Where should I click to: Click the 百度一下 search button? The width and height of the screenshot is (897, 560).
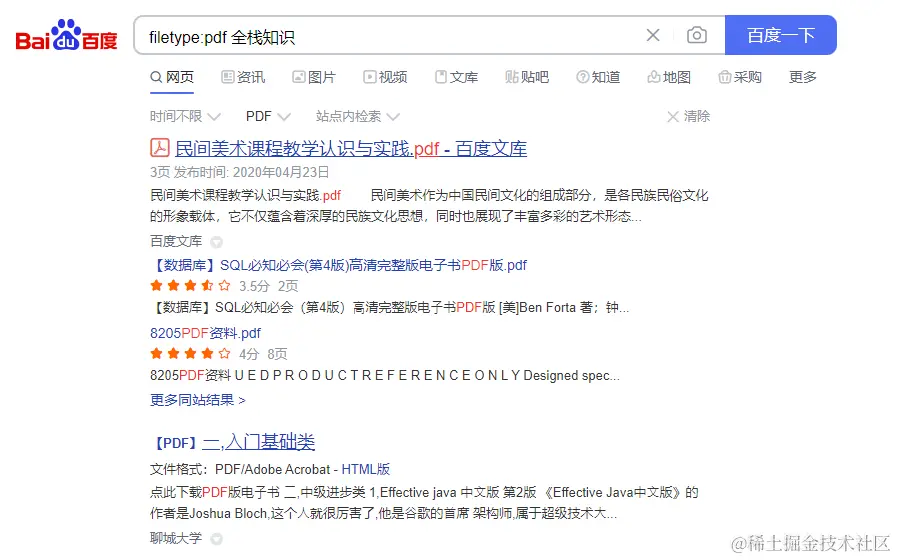pos(780,35)
